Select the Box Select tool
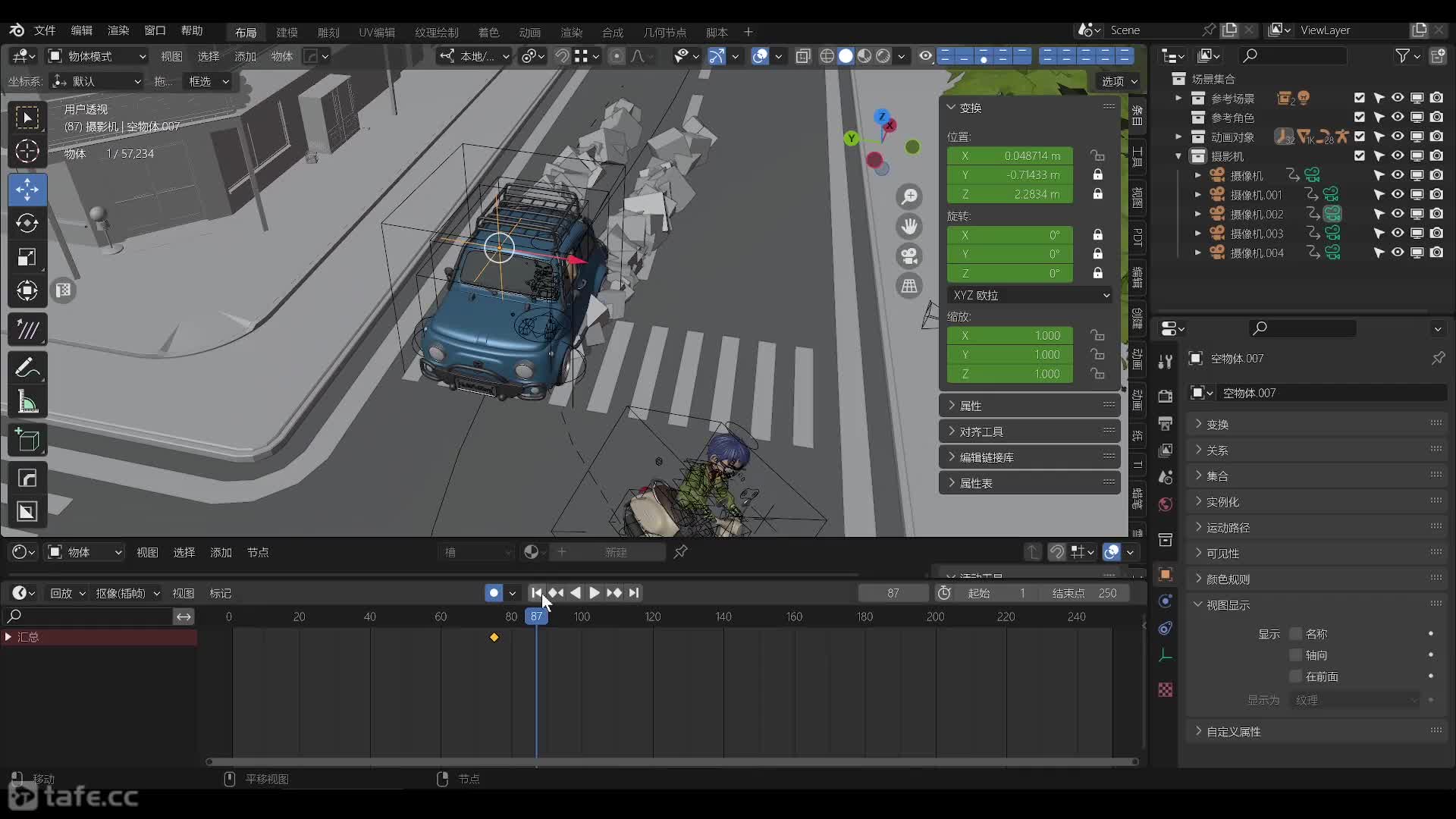Image resolution: width=1456 pixels, height=819 pixels. tap(27, 118)
